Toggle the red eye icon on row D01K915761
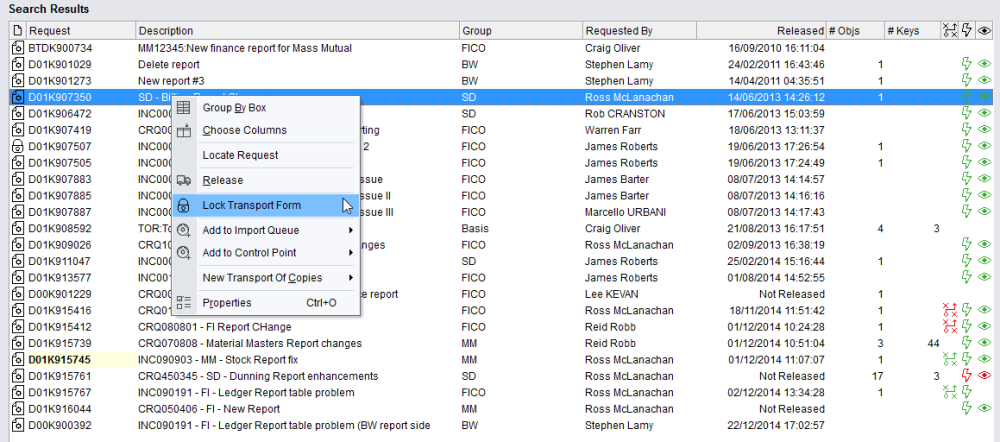Viewport: 1000px width, 442px height. point(985,376)
